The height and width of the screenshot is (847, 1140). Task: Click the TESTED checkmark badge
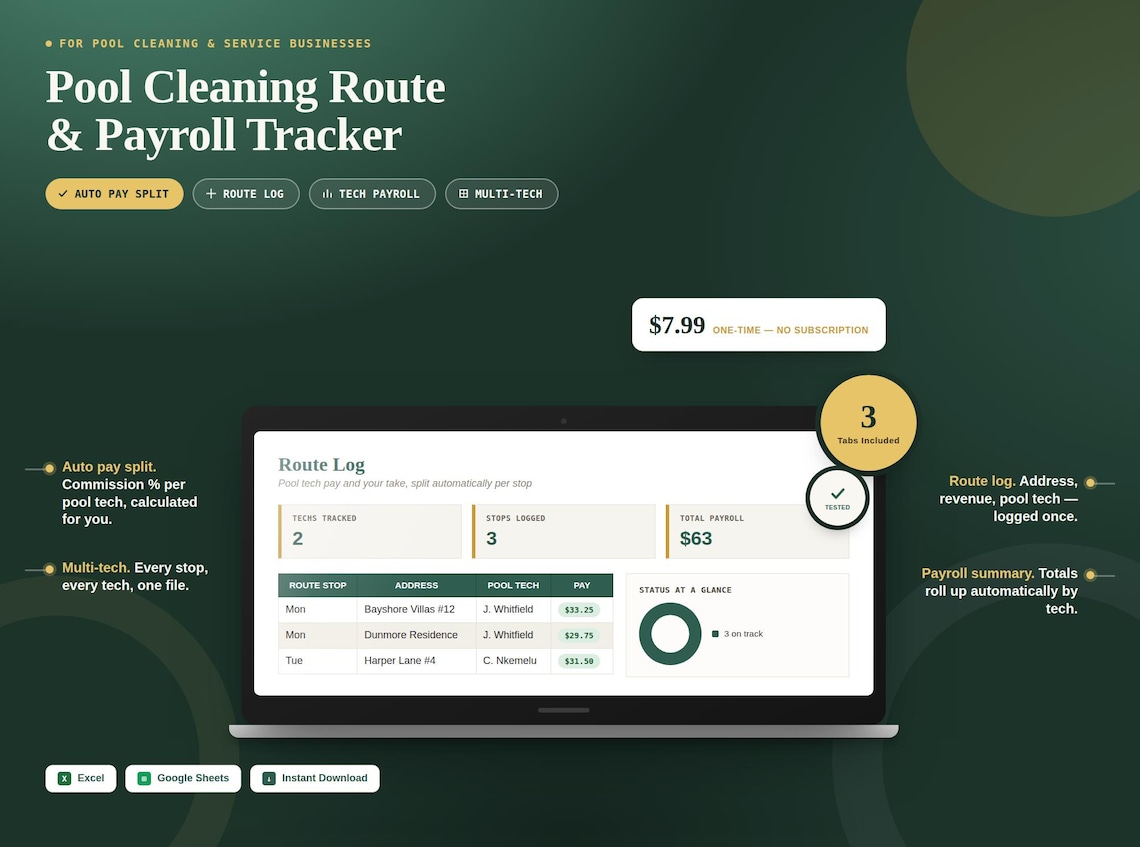[838, 498]
